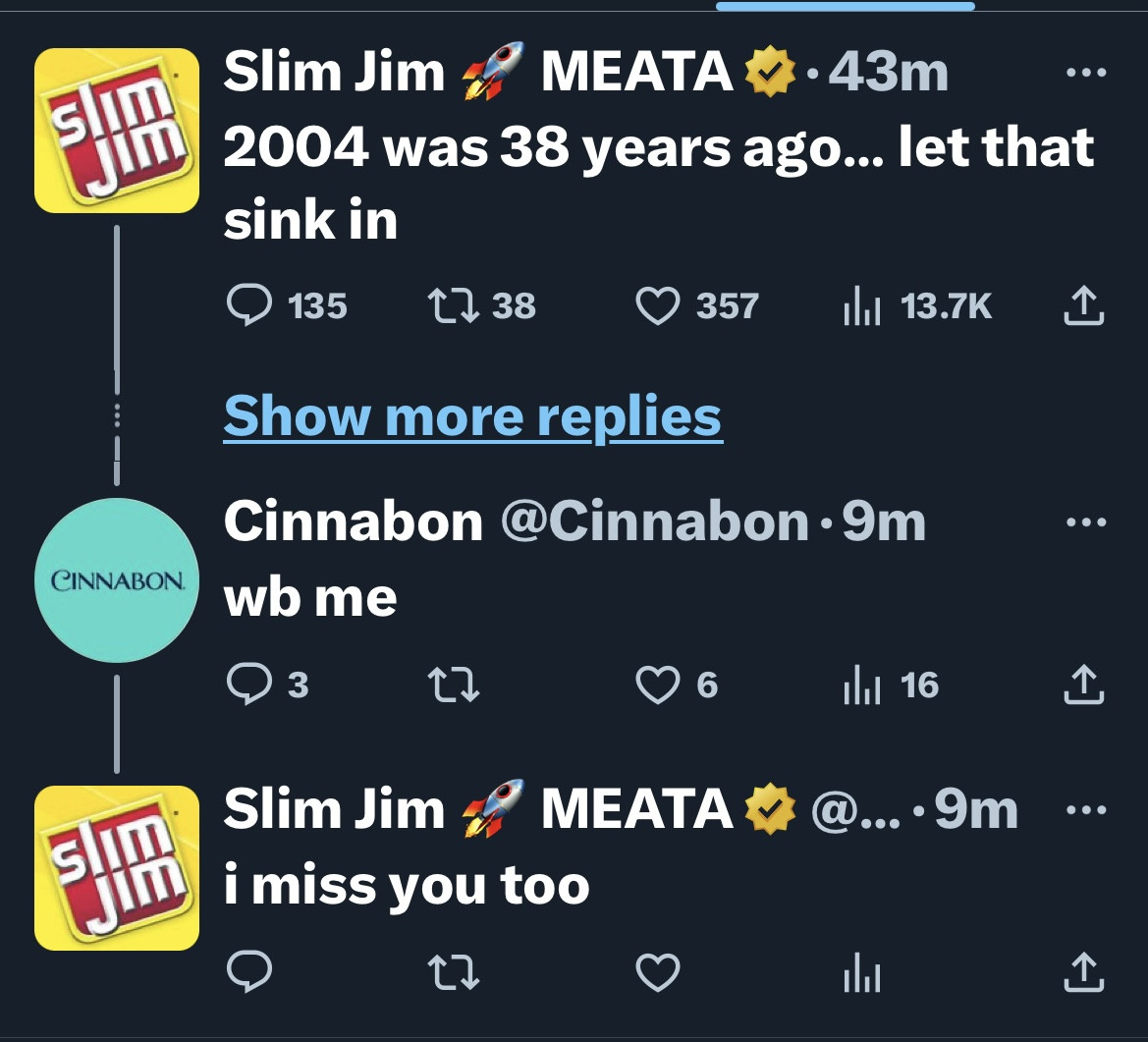The width and height of the screenshot is (1148, 1042).
Task: Open more options on the bottom Slim Jim tweet
Action: point(1088,810)
